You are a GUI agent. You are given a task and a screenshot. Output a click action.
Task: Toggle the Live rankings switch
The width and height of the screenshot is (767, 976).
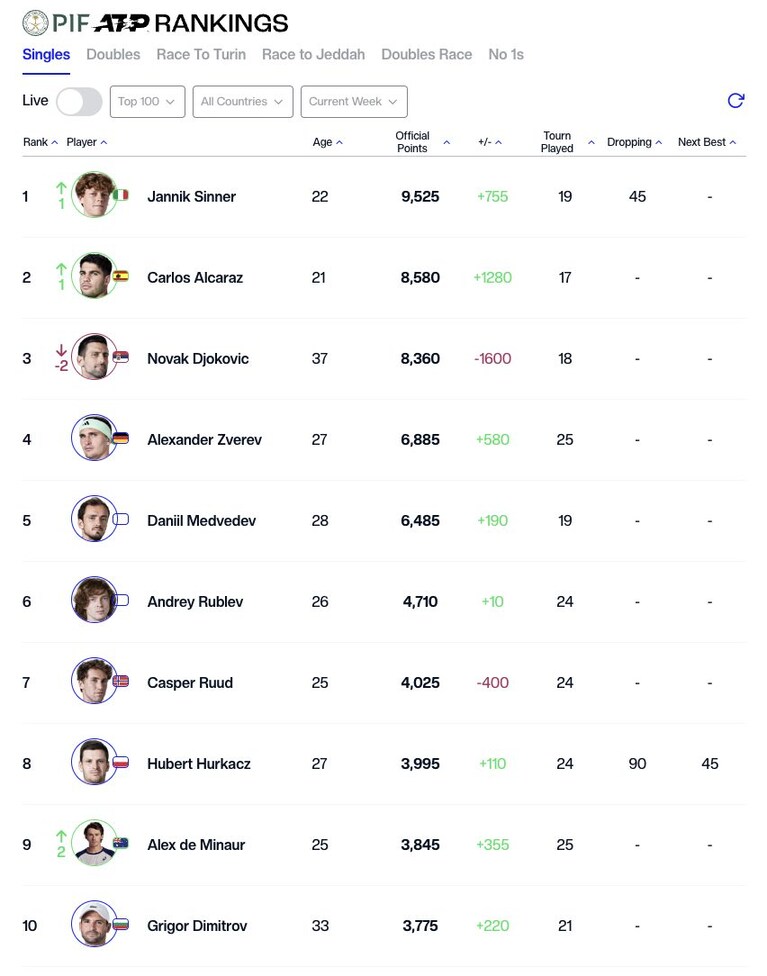pyautogui.click(x=79, y=101)
